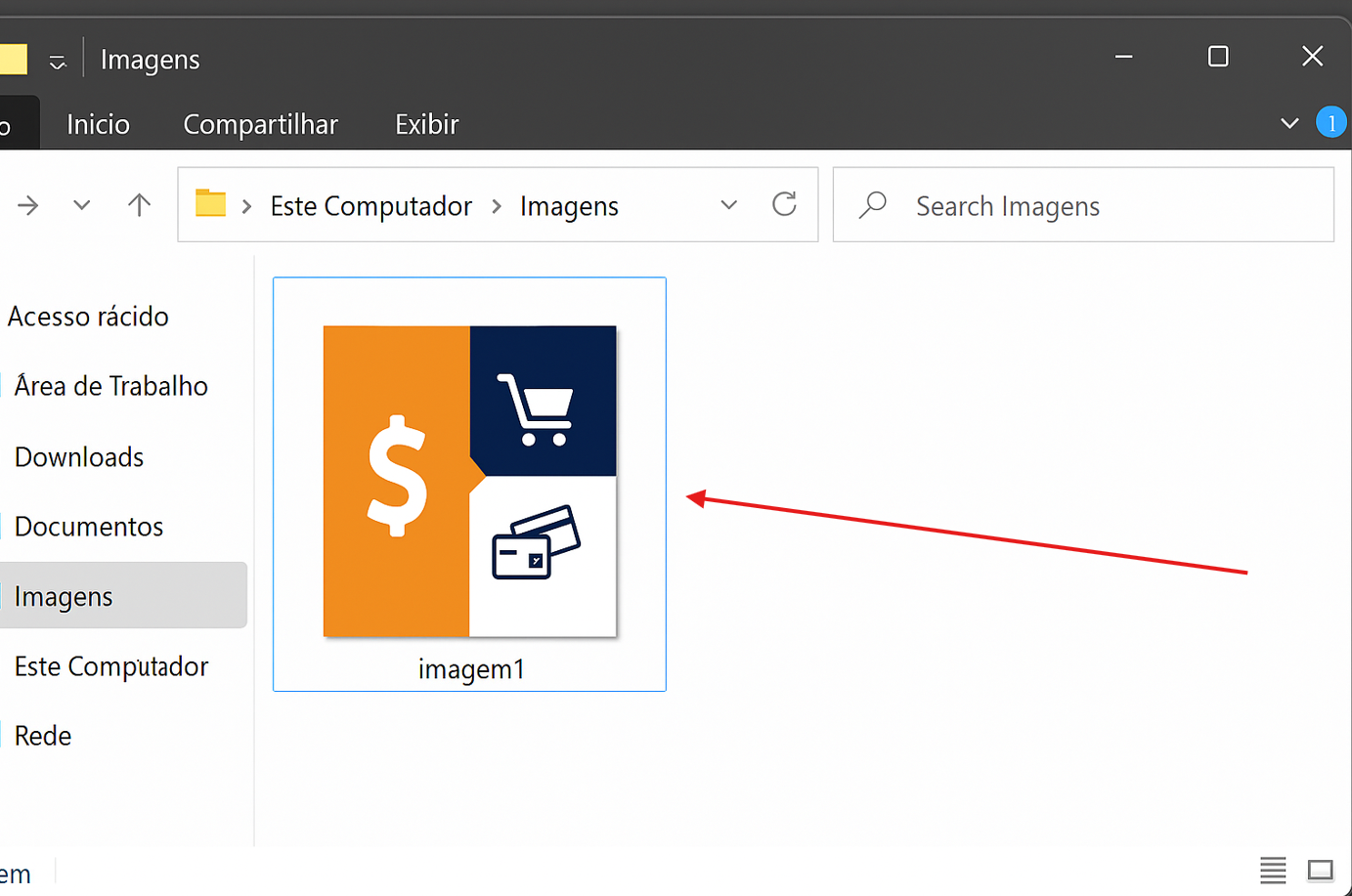
Task: Expand the ribbon with the chevron
Action: pyautogui.click(x=1289, y=124)
